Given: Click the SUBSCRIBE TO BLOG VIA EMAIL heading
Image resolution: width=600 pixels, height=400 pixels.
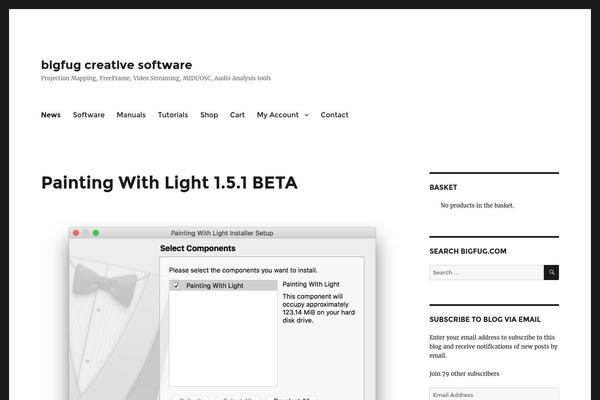Looking at the screenshot, I should 485,320.
